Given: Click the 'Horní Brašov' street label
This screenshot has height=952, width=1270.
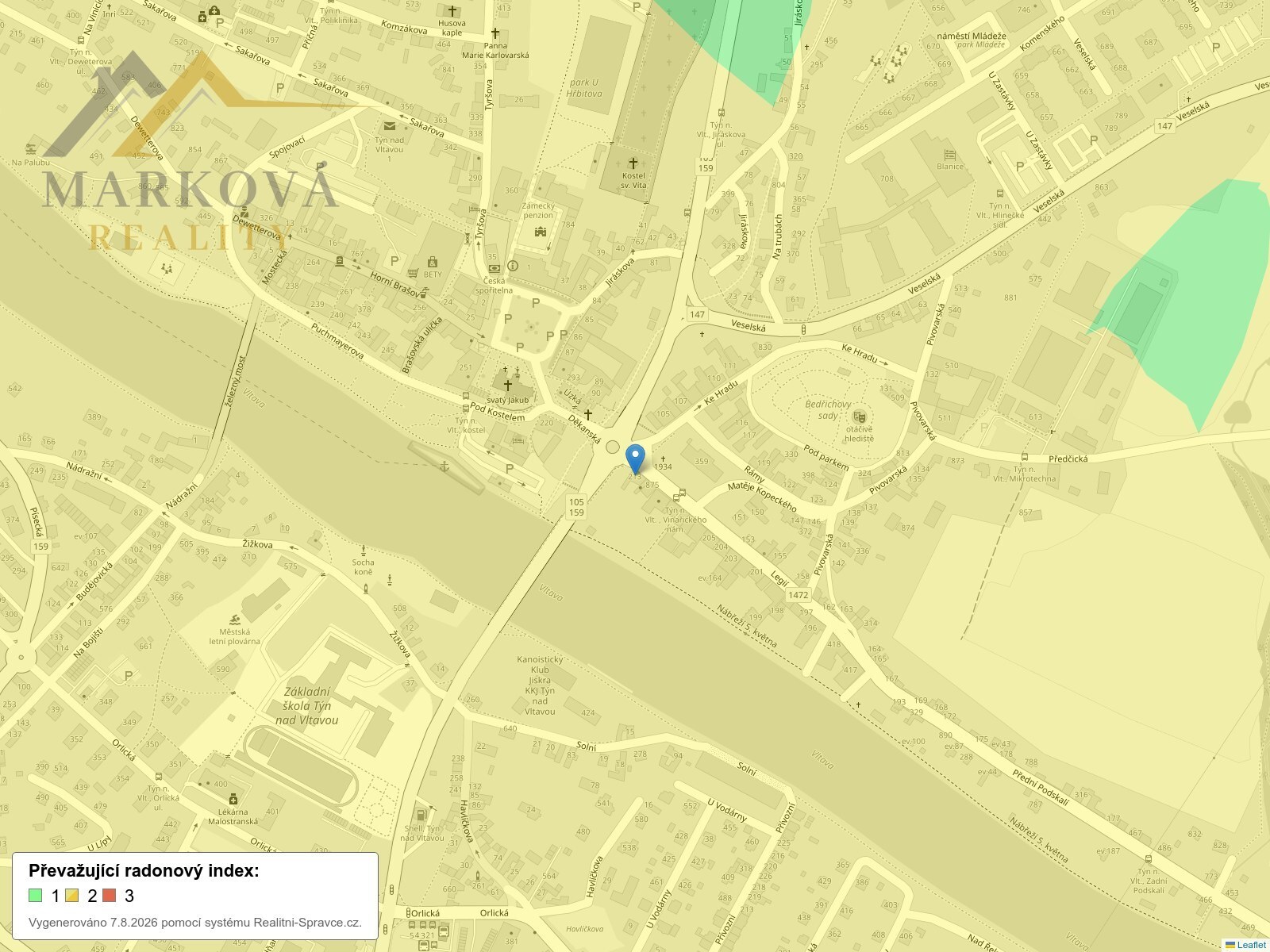Looking at the screenshot, I should click(394, 284).
